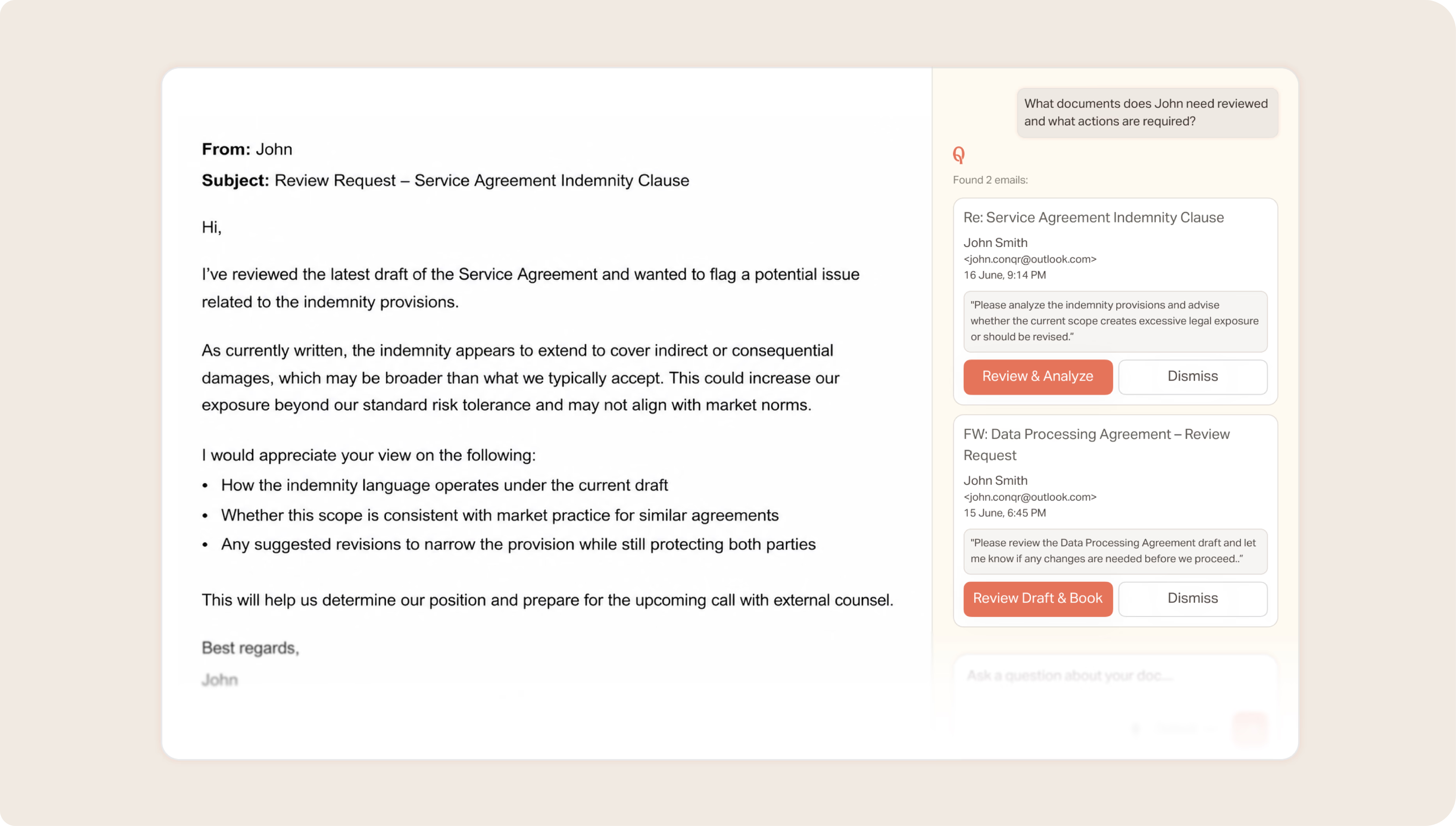Dismiss the Data Processing Agreement email
The height and width of the screenshot is (826, 1456).
1192,599
